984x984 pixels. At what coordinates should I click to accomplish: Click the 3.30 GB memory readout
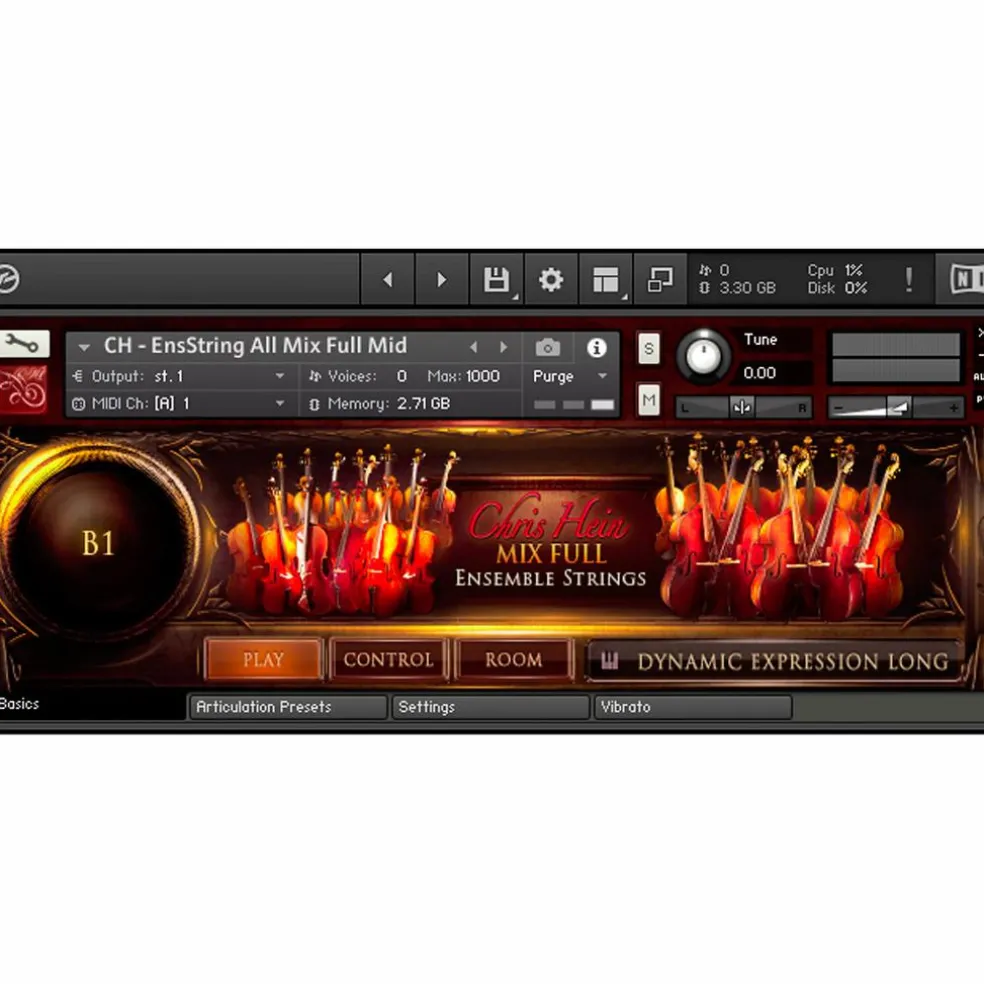click(747, 288)
